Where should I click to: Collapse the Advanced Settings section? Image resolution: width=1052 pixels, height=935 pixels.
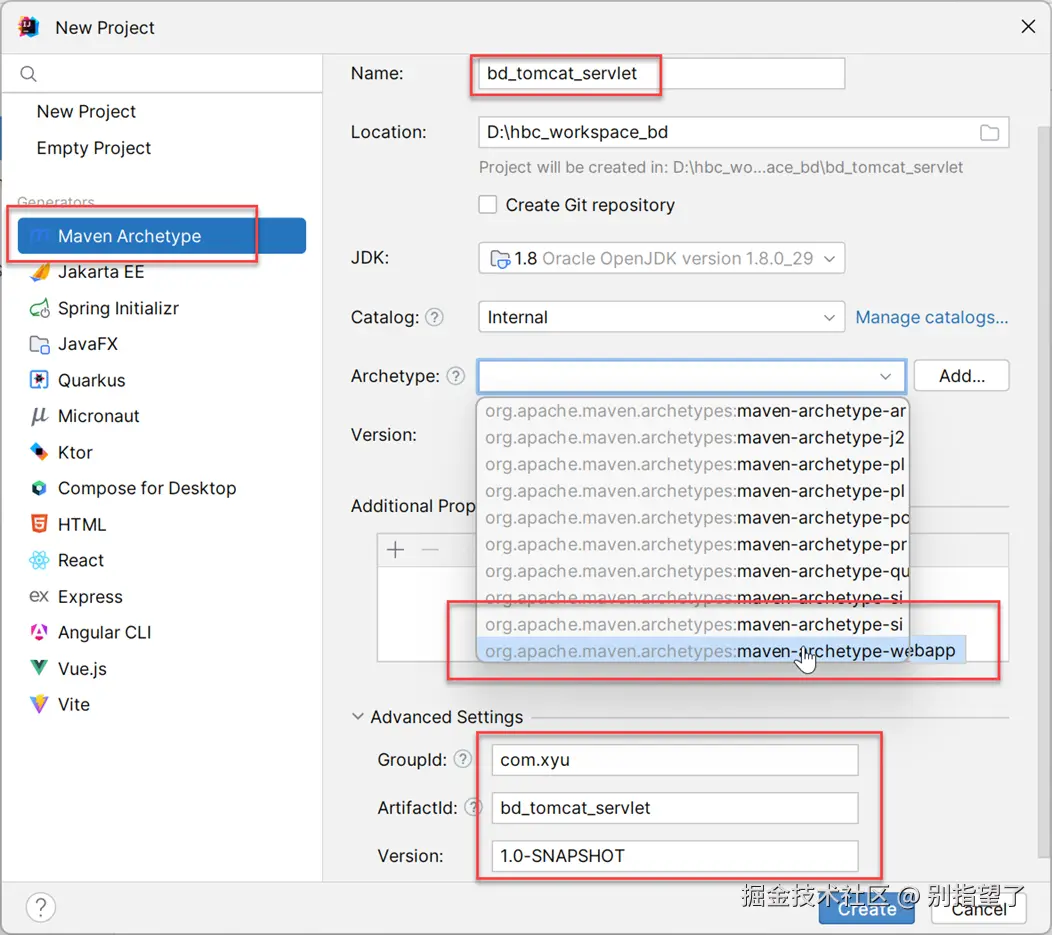click(358, 717)
